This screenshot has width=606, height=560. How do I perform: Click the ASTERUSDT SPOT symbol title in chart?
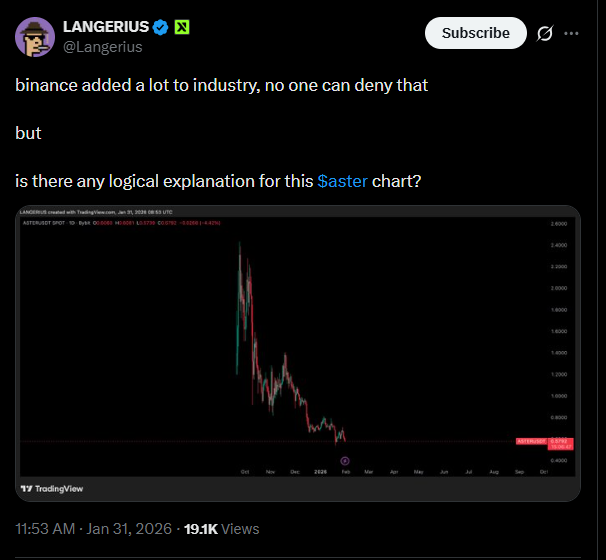point(42,222)
